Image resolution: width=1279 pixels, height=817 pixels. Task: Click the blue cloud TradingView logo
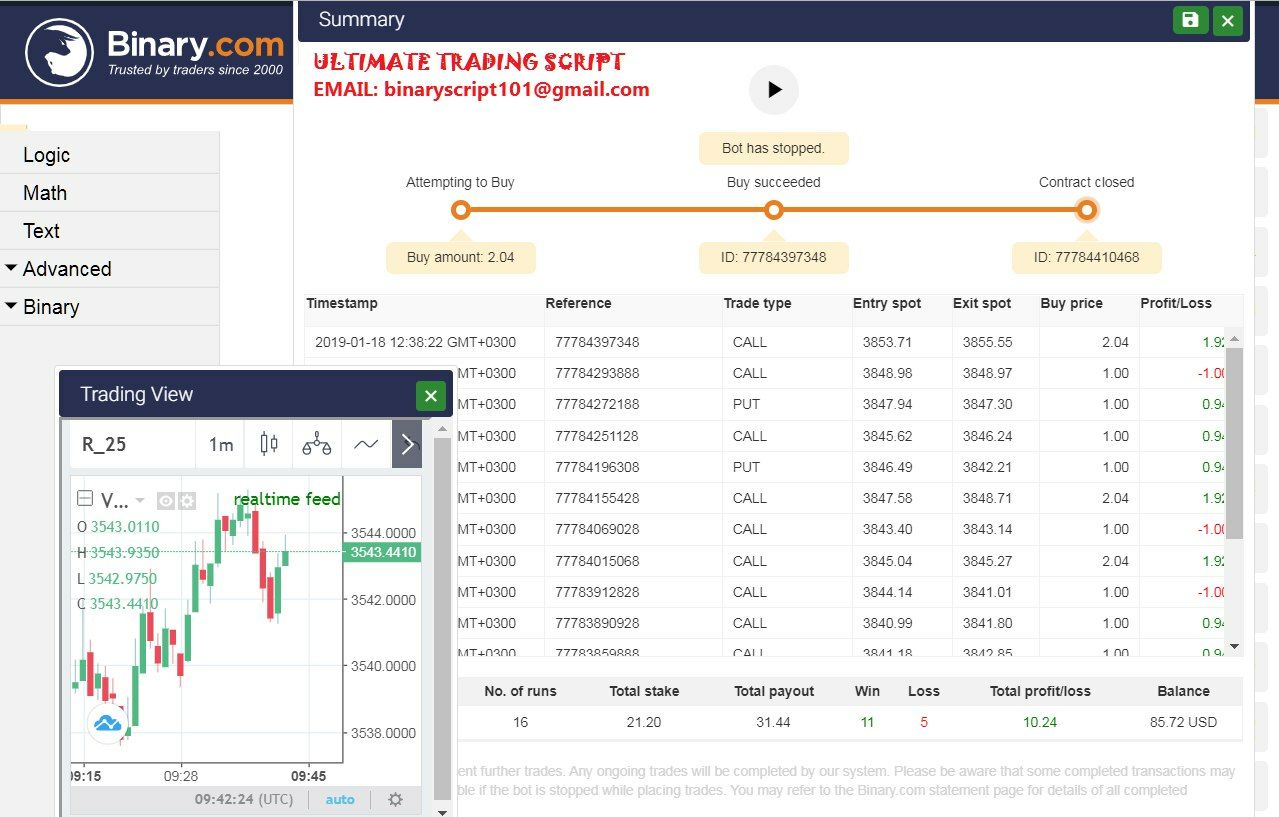[x=107, y=722]
